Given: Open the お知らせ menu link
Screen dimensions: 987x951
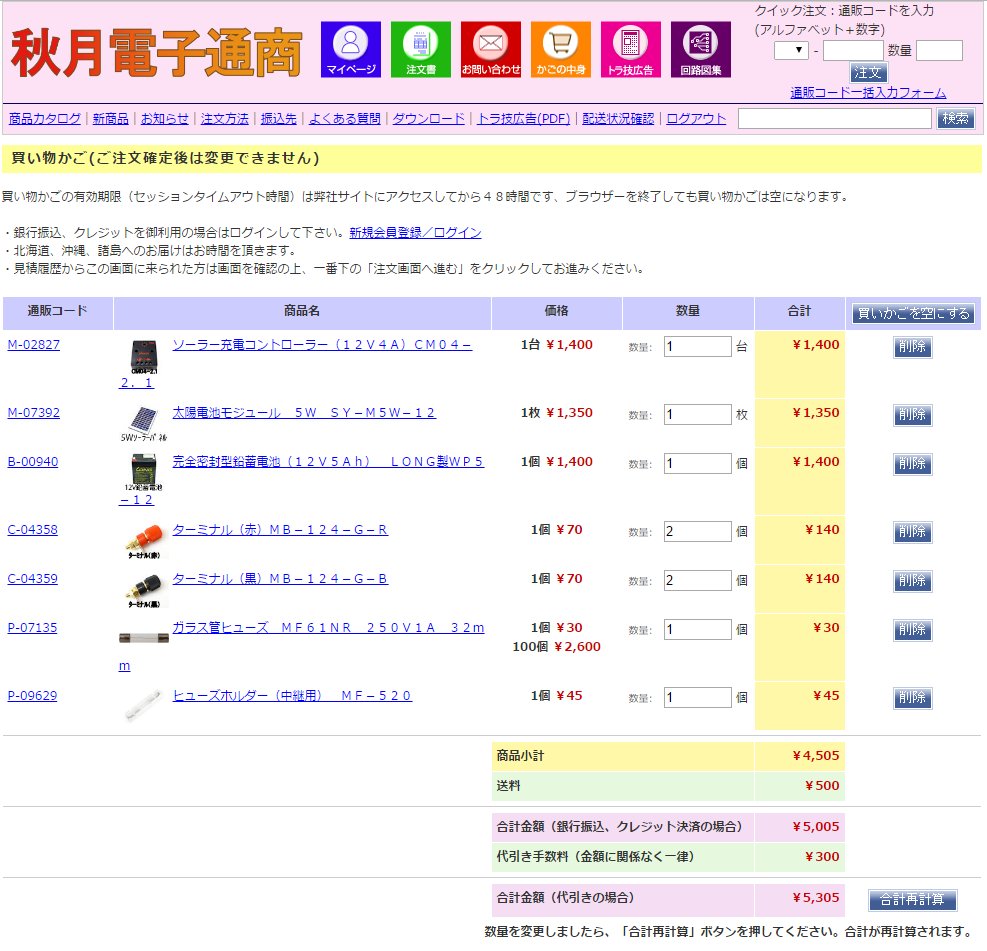Looking at the screenshot, I should pyautogui.click(x=165, y=118).
